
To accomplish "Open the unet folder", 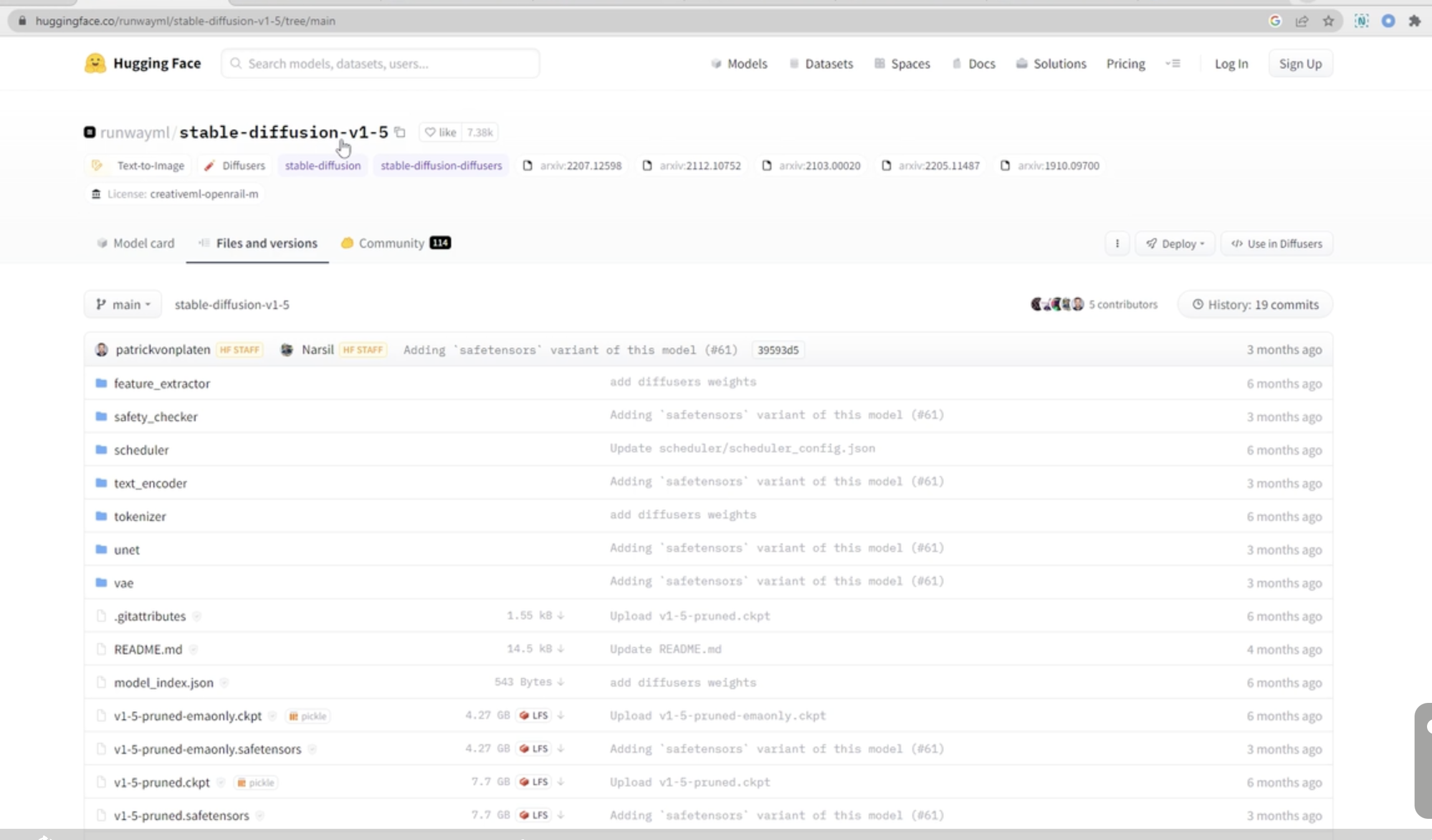I will pos(126,550).
